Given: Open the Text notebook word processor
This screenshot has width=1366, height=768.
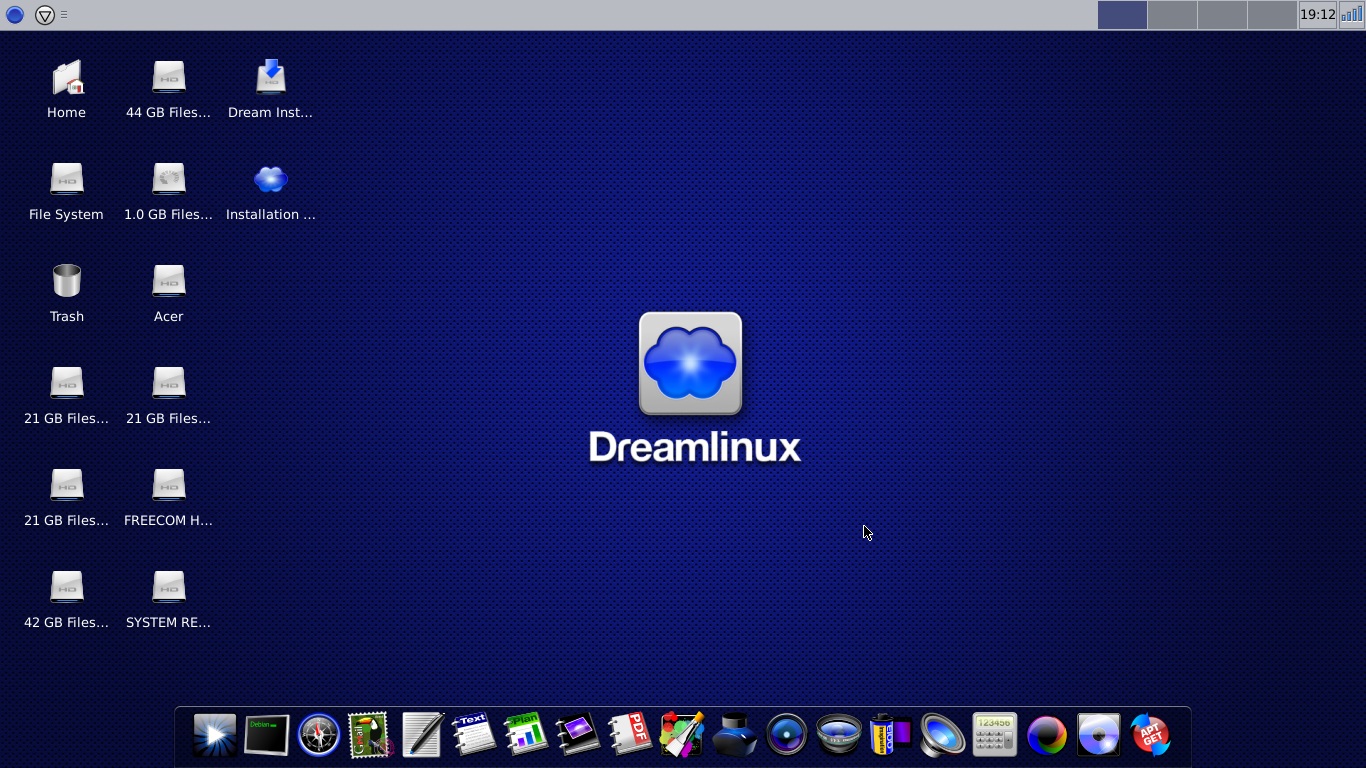Looking at the screenshot, I should click(474, 735).
